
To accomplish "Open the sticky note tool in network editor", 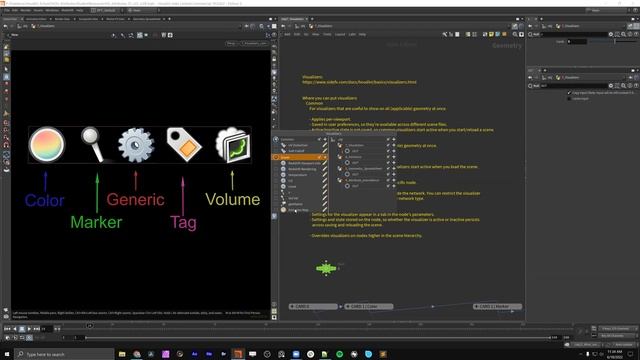I will [x=491, y=34].
